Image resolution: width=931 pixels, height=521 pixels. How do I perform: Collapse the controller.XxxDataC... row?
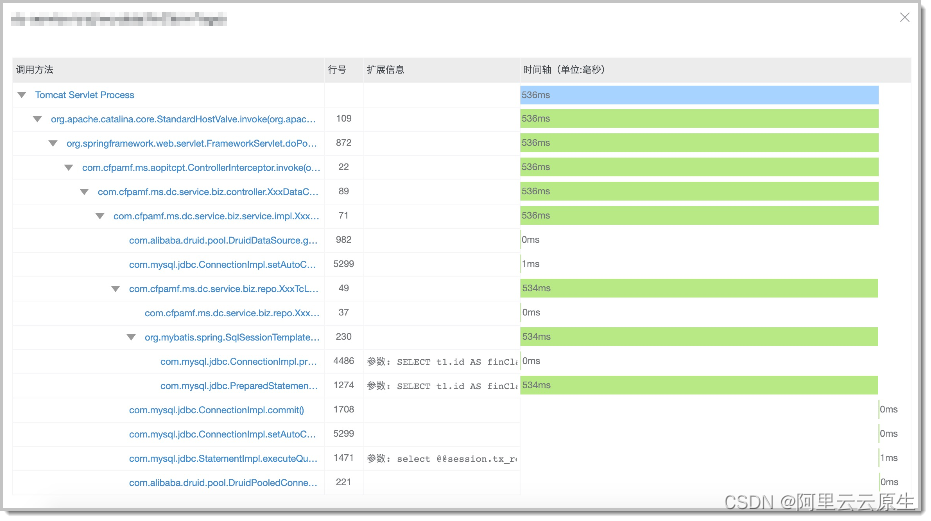click(84, 192)
